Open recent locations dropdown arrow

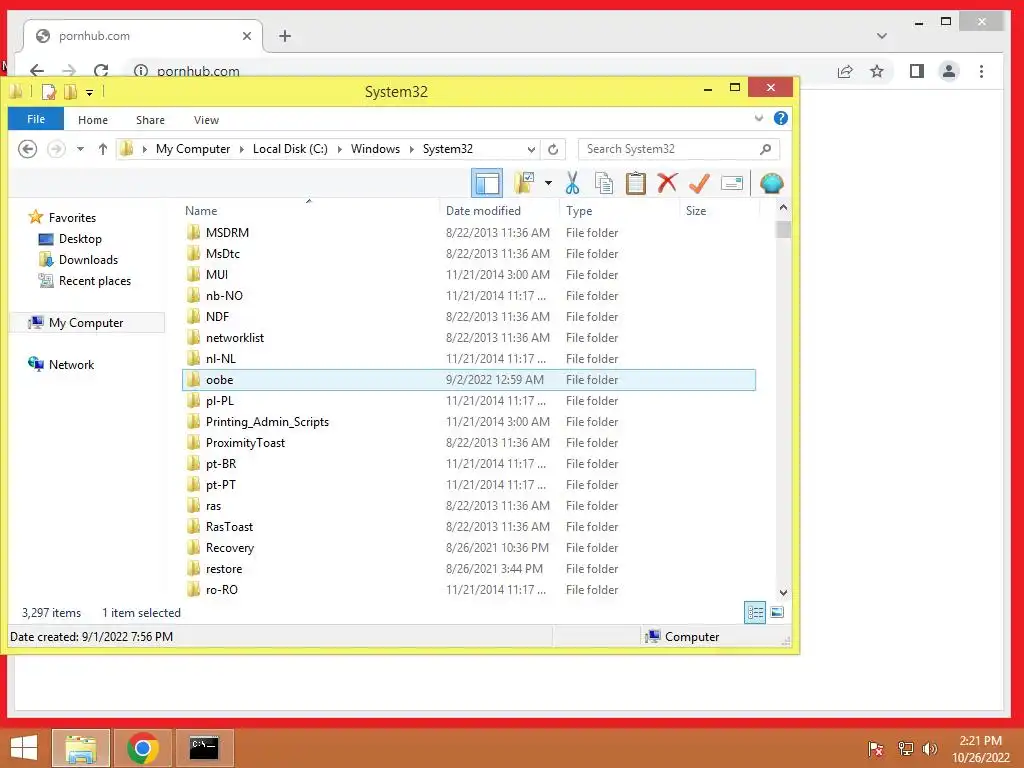[80, 149]
